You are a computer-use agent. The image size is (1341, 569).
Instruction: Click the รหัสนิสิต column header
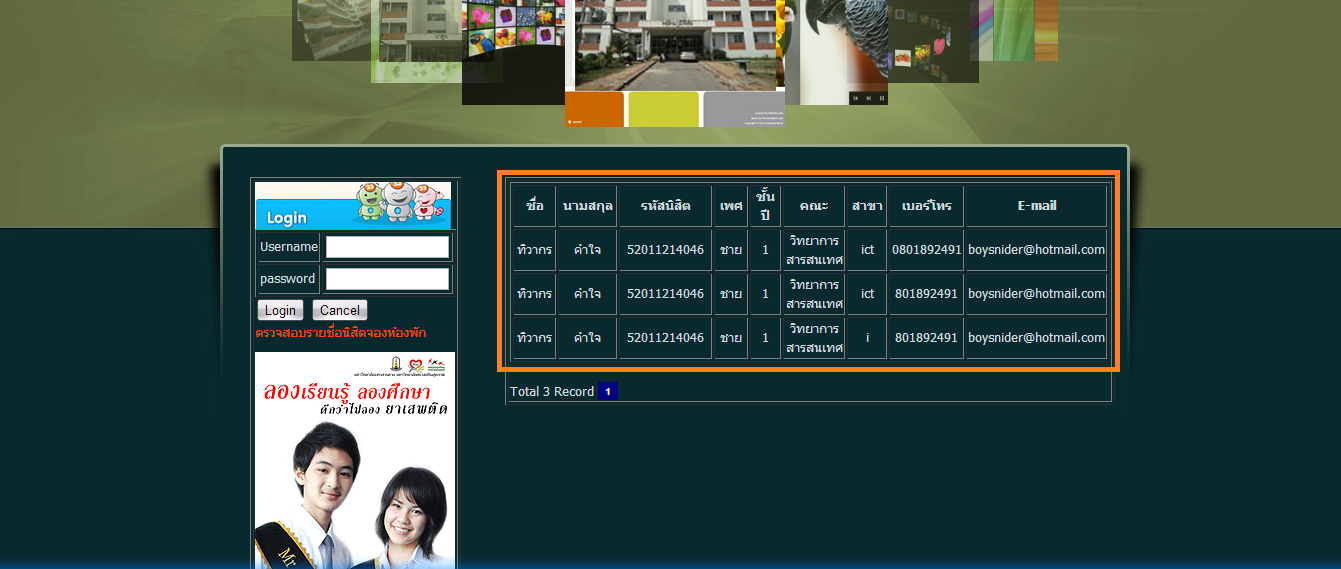tap(665, 206)
